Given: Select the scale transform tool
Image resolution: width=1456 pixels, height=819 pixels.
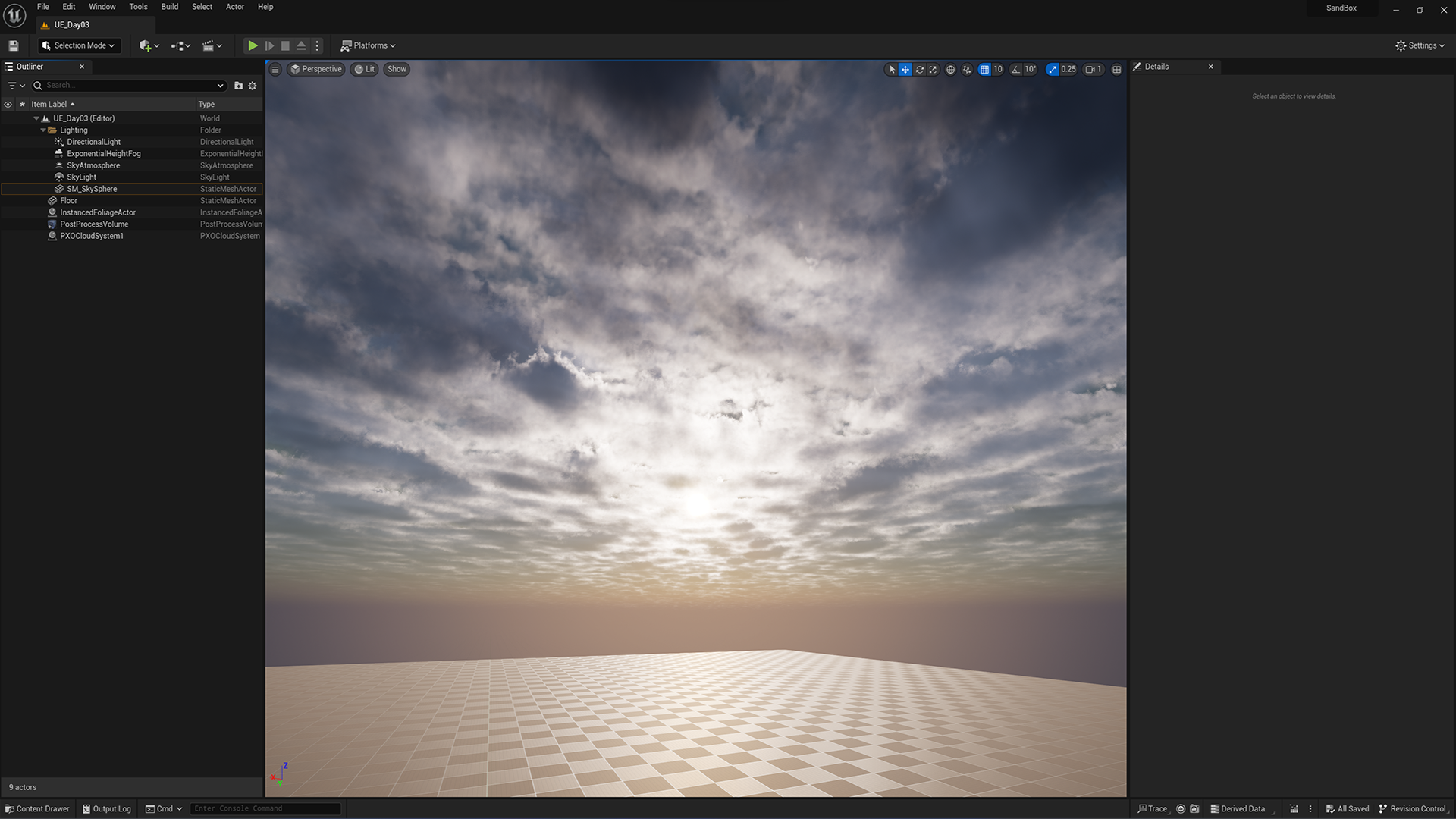Looking at the screenshot, I should coord(933,69).
